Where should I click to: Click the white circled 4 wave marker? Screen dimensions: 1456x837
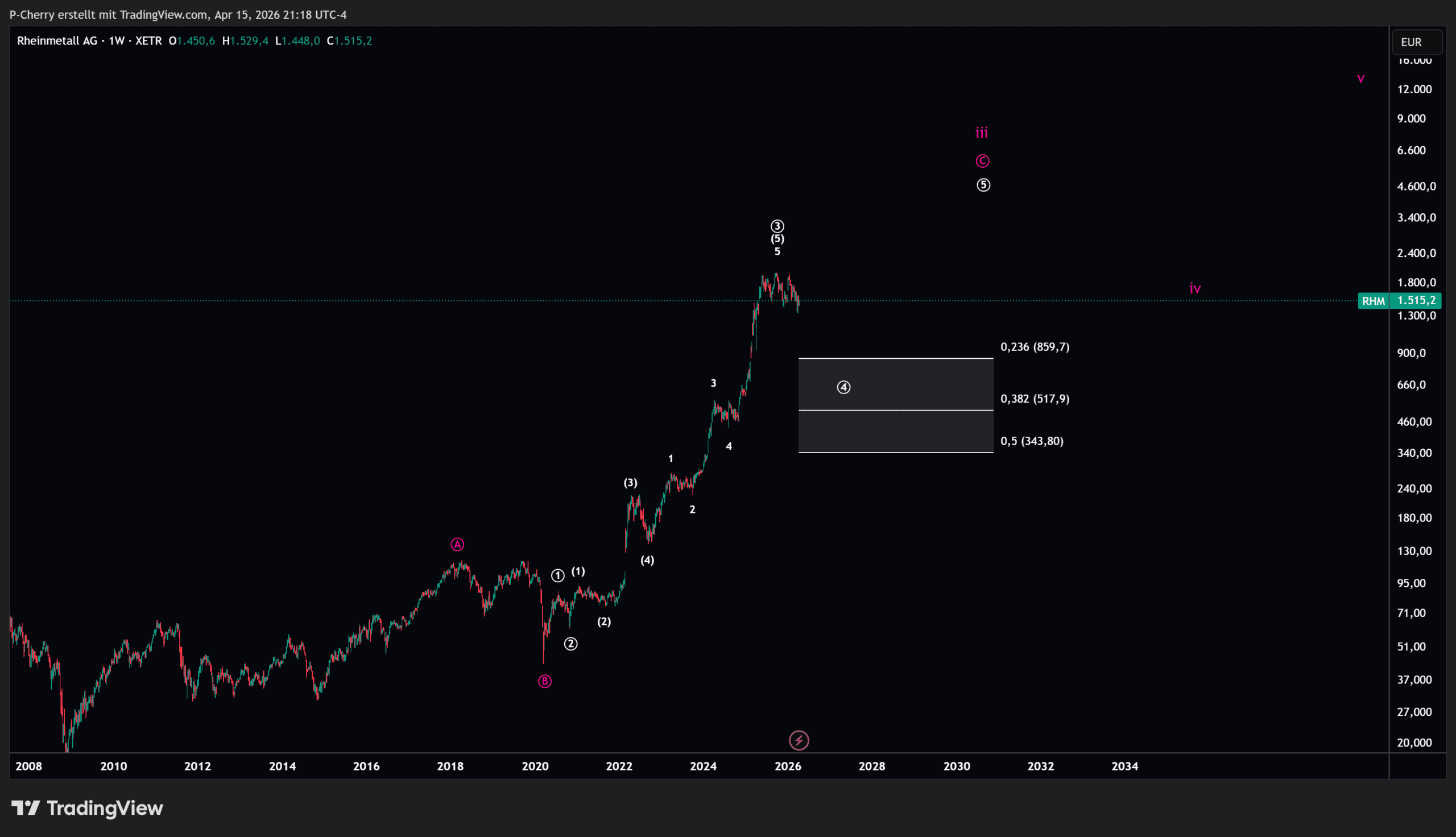coord(843,387)
